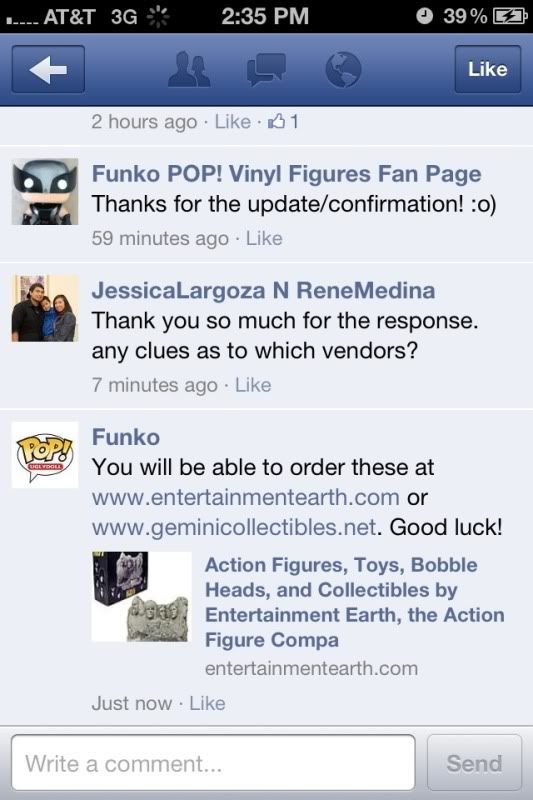533x800 pixels.
Task: Send the comment
Action: click(x=474, y=763)
